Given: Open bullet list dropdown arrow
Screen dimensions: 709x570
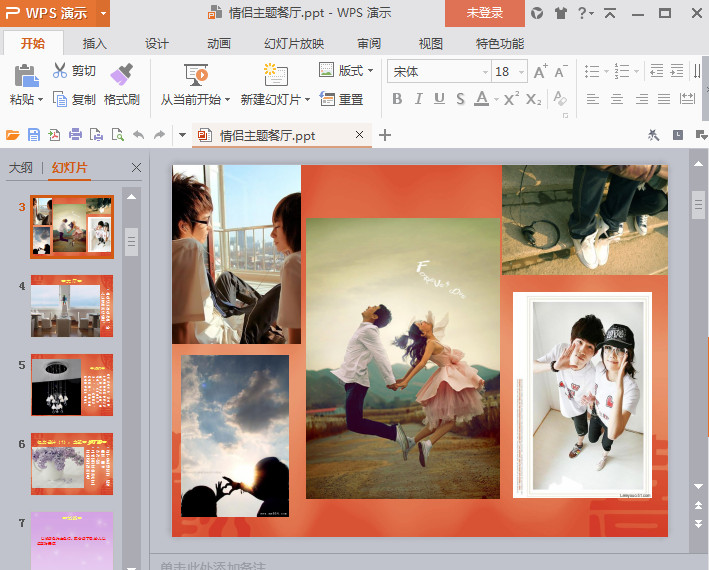Looking at the screenshot, I should tap(606, 71).
